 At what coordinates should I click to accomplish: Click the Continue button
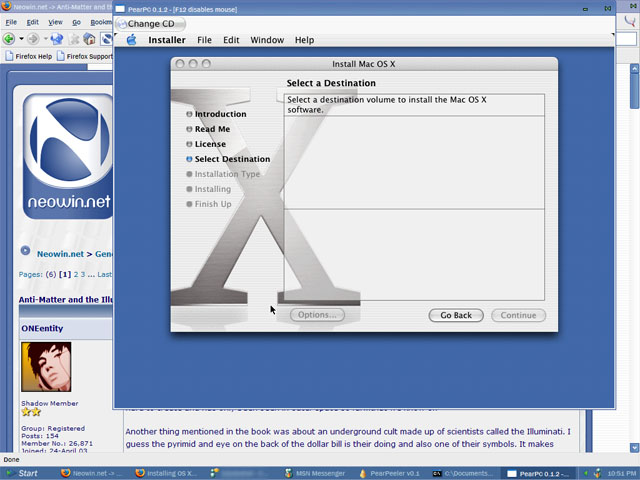pos(518,315)
